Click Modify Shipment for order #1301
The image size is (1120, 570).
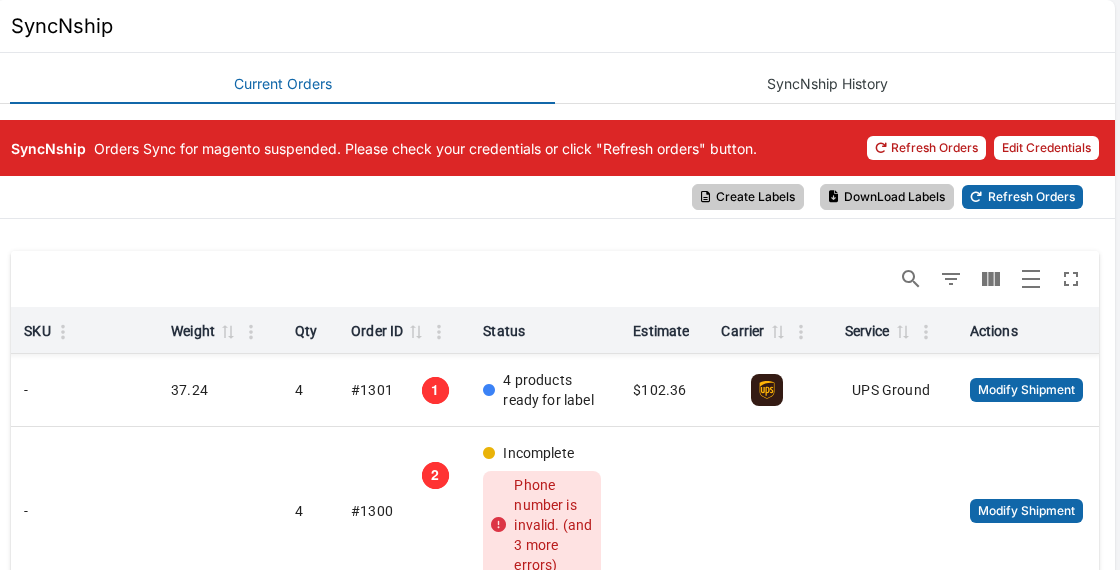click(1026, 390)
